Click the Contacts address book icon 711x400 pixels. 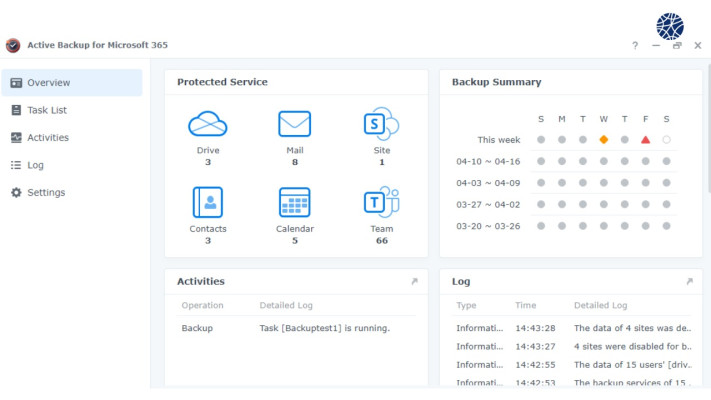click(x=208, y=202)
